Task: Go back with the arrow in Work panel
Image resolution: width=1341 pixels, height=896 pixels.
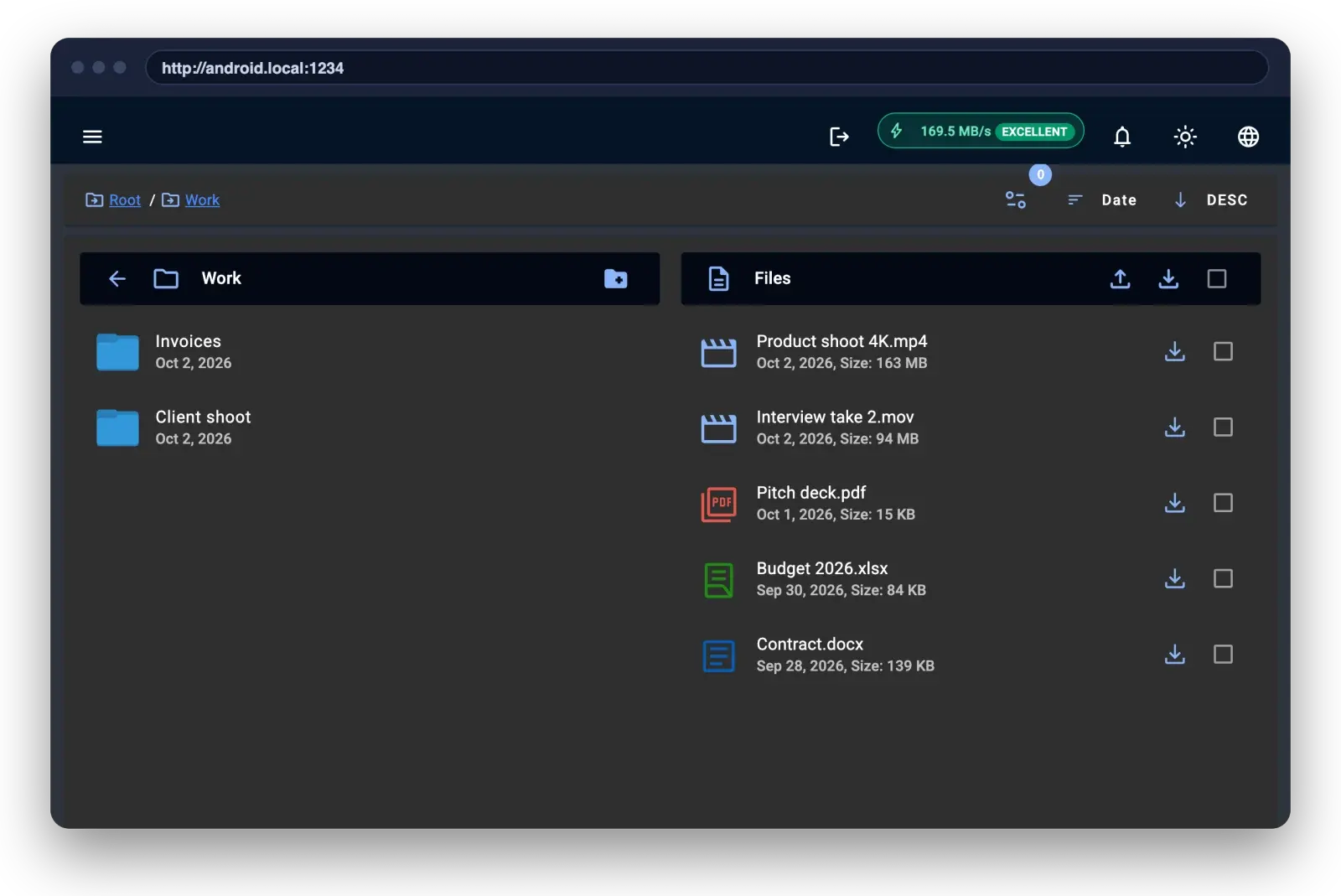Action: (117, 278)
